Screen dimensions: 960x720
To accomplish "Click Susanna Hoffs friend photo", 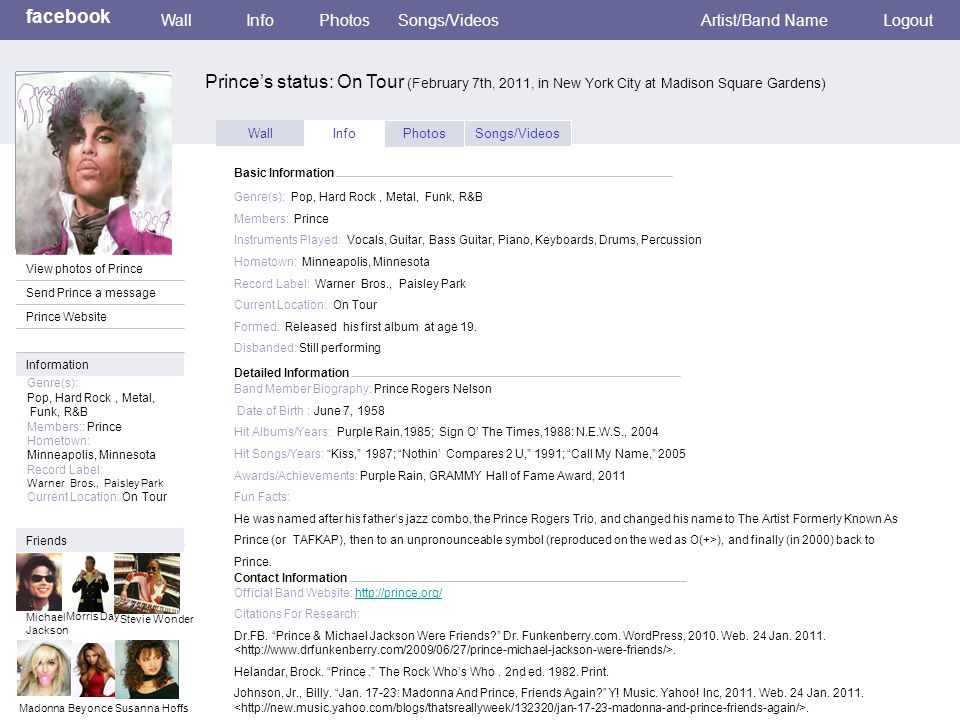I will (x=147, y=669).
